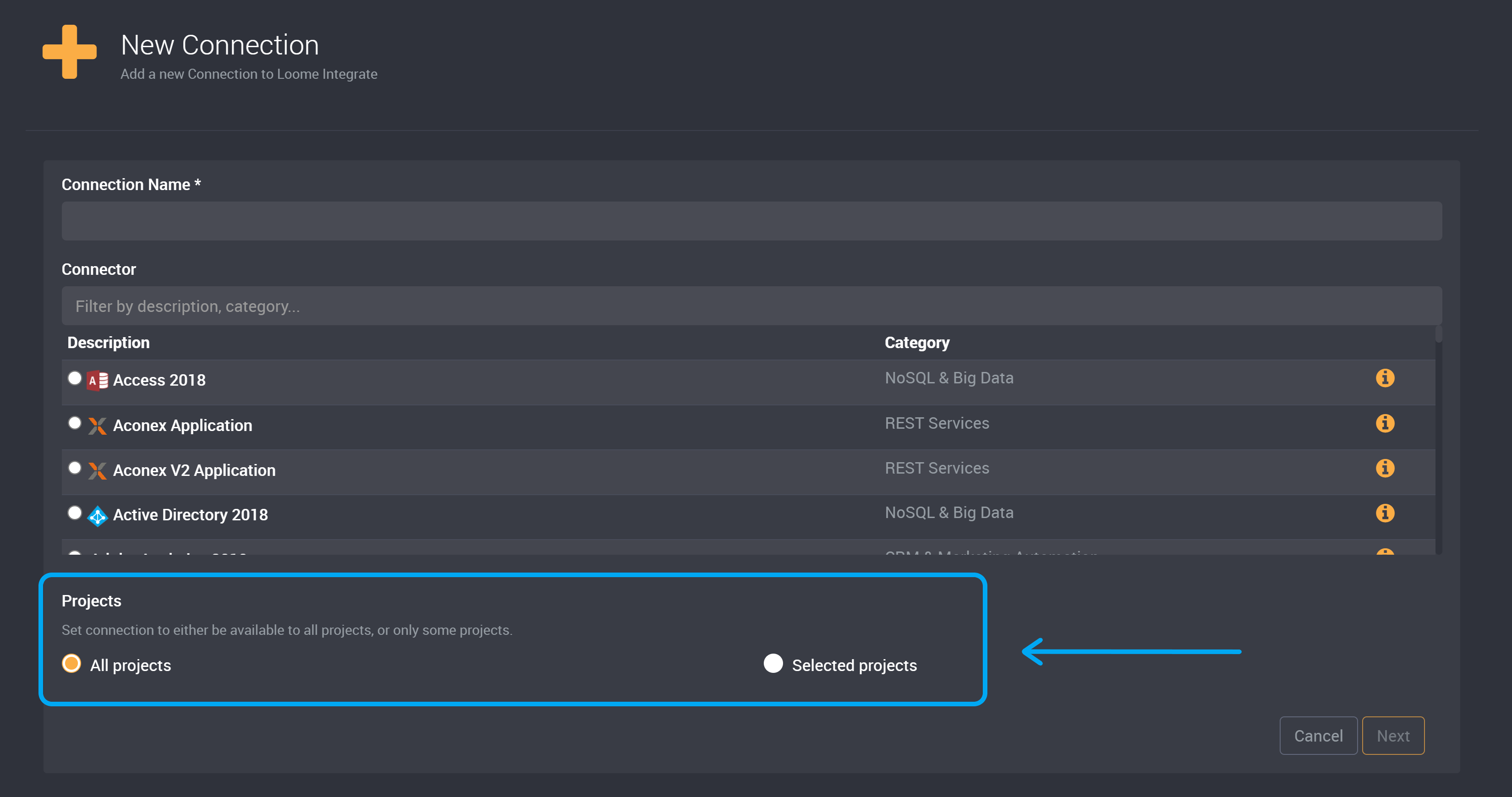Click the Cancel button to dismiss

(1319, 736)
